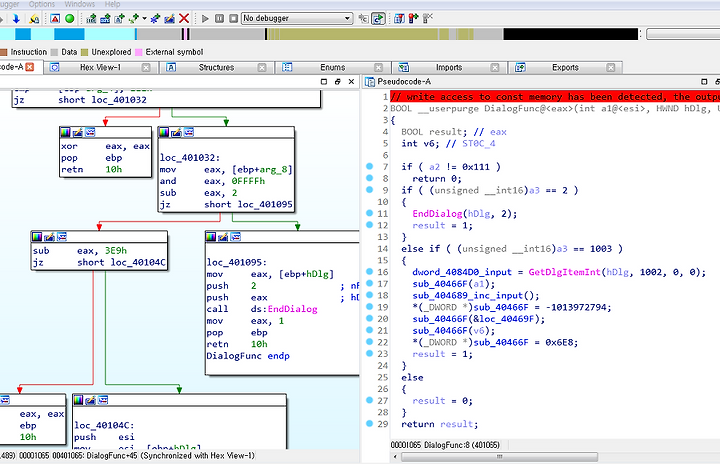Click the cross references graph icon in toolbar

pos(105,18)
